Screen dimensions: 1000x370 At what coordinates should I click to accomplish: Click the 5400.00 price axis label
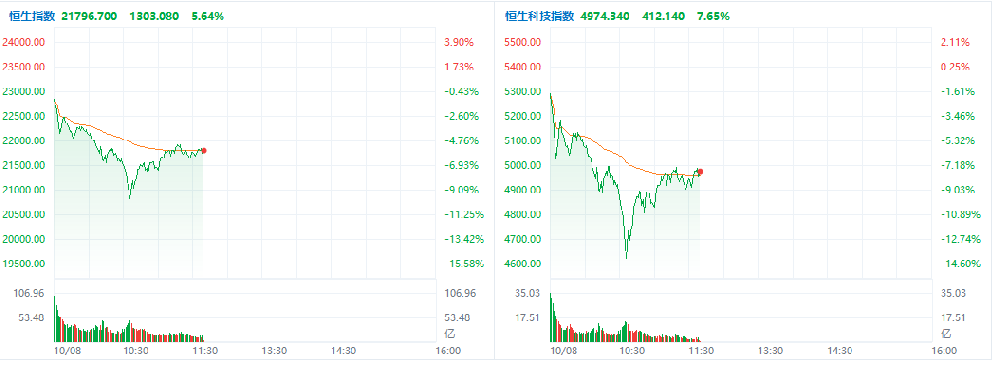522,66
